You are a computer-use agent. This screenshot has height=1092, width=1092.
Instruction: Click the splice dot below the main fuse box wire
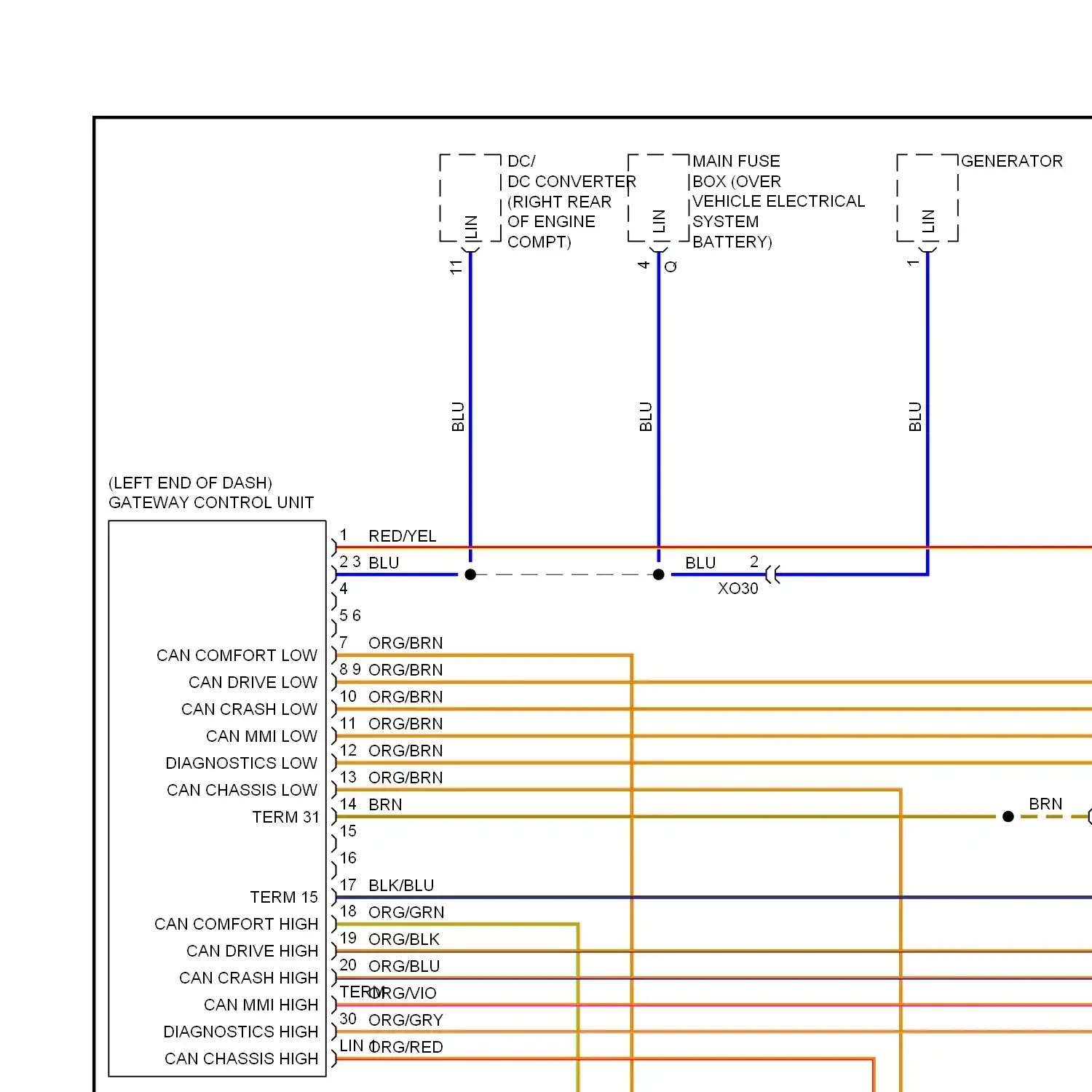pos(659,574)
